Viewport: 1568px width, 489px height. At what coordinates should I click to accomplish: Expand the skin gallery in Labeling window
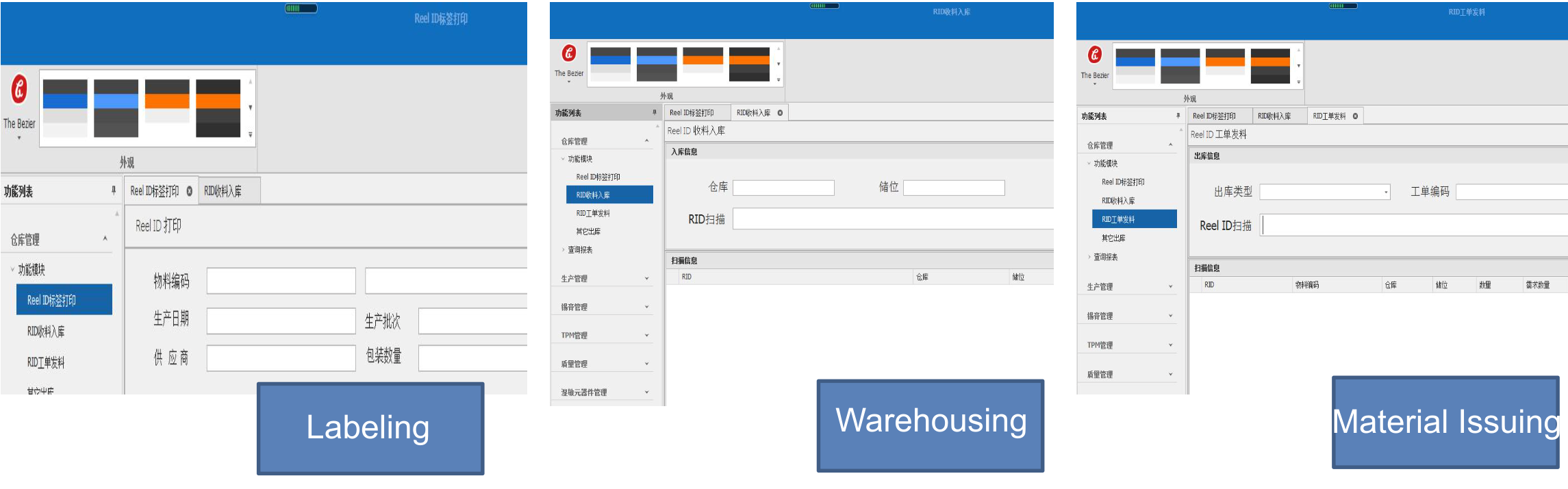click(x=251, y=135)
